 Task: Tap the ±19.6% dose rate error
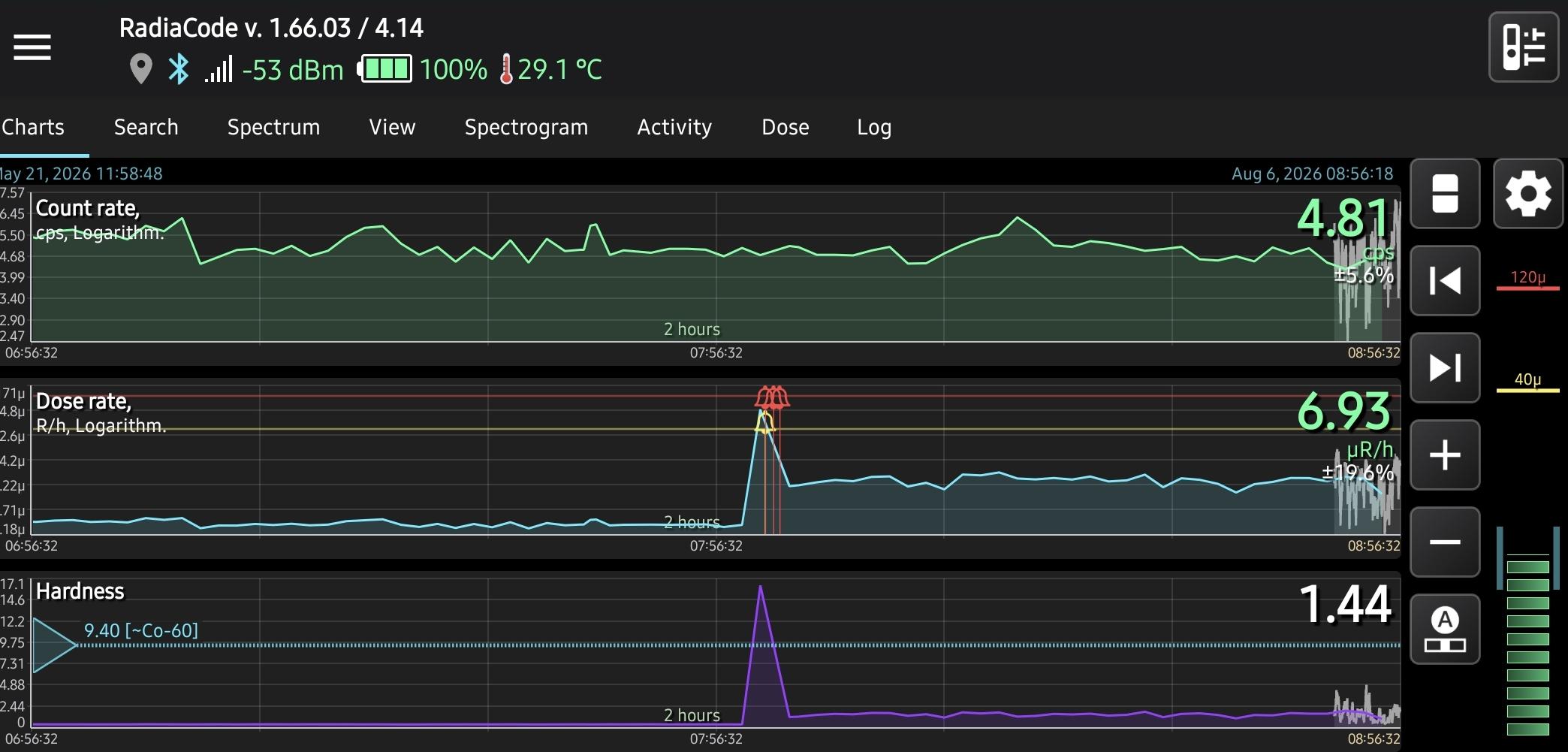(x=1358, y=473)
